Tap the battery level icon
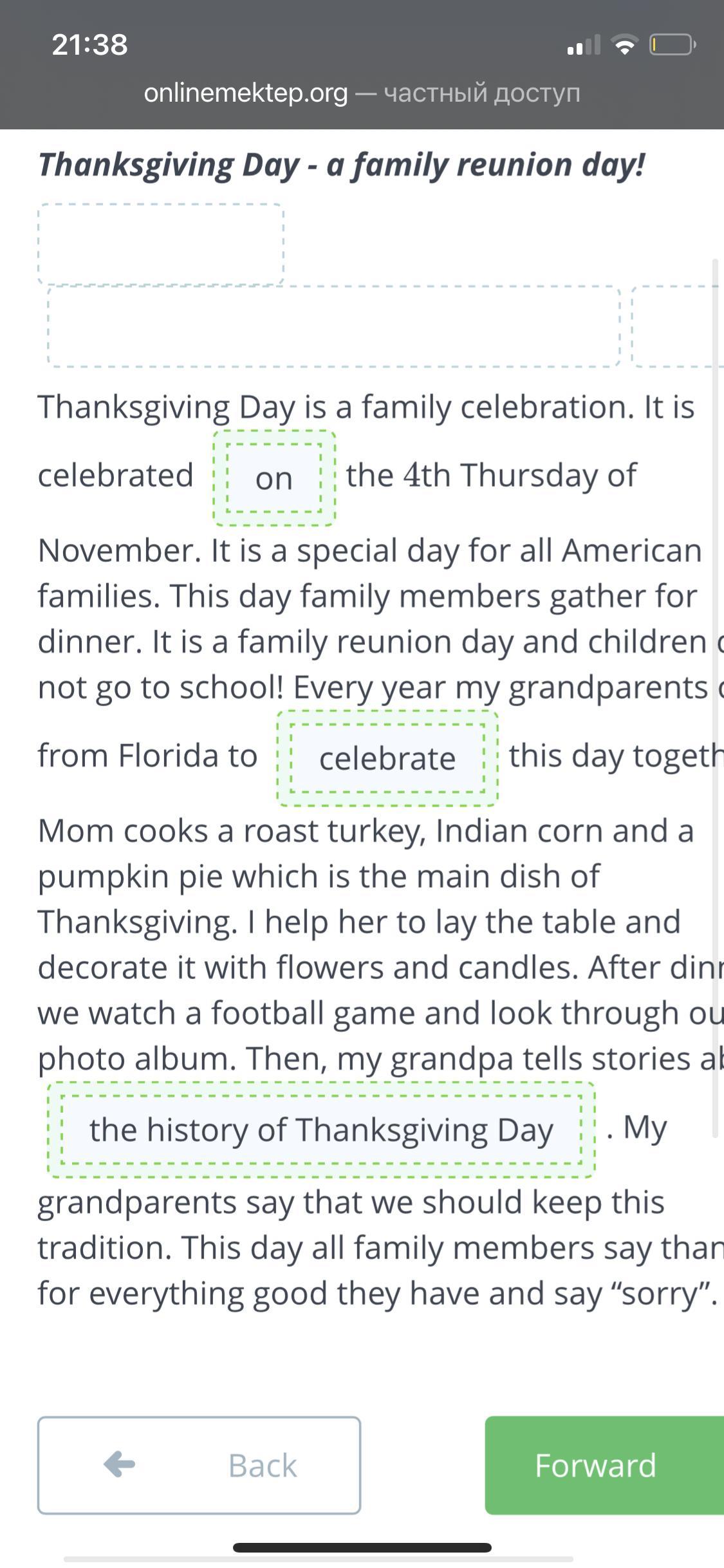Image resolution: width=724 pixels, height=1568 pixels. tap(672, 45)
